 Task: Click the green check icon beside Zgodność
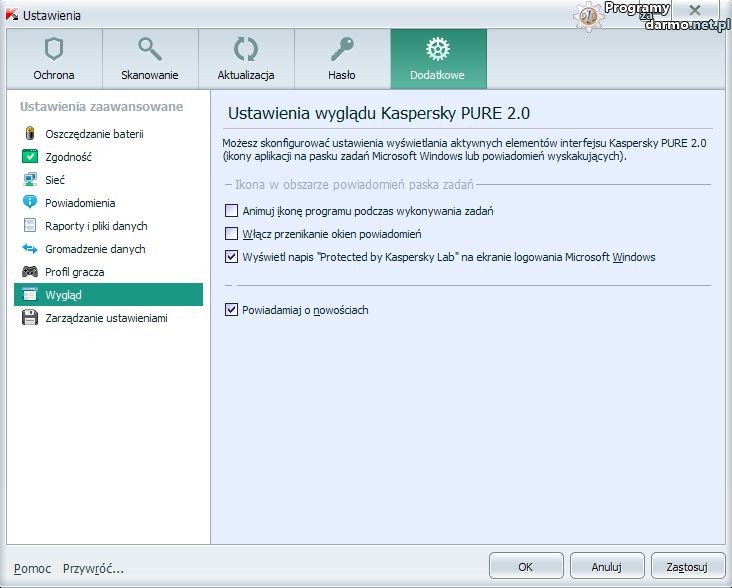pyautogui.click(x=30, y=156)
